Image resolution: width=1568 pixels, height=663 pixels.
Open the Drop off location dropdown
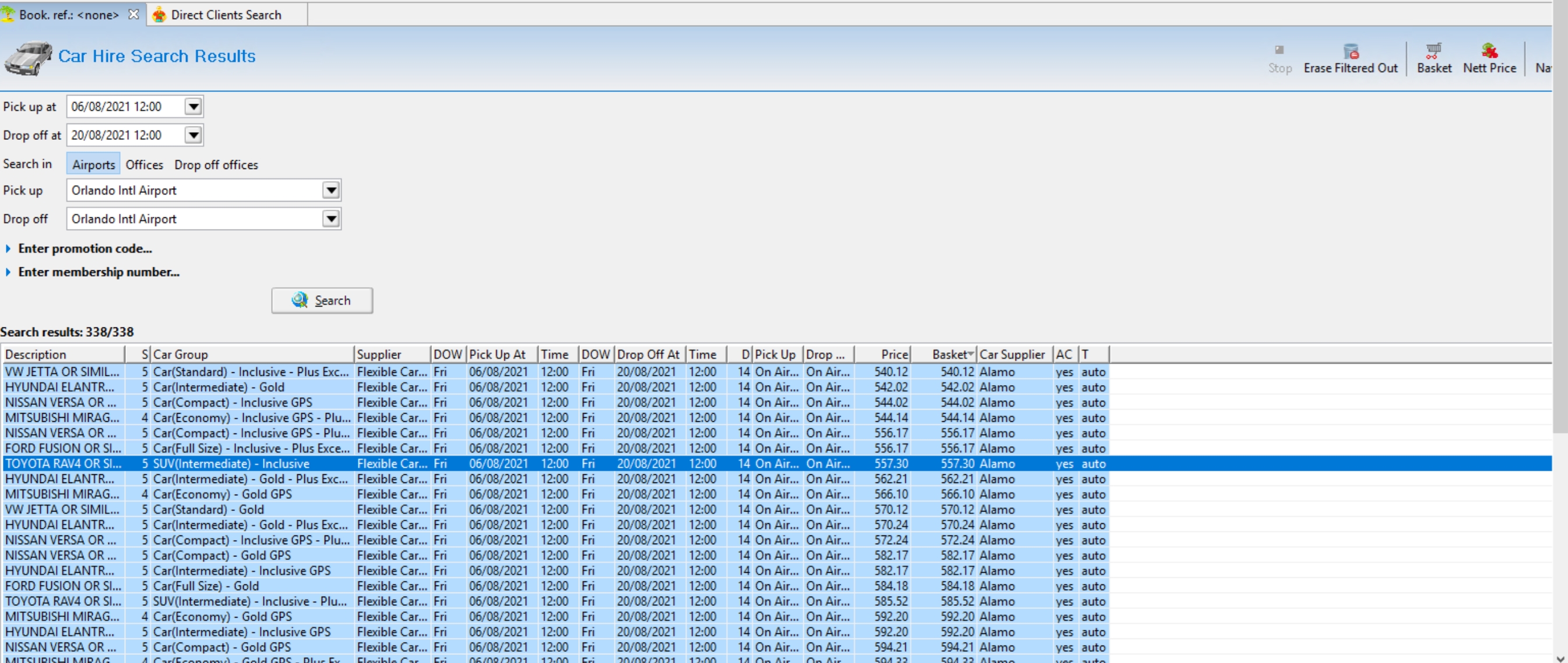pos(331,219)
